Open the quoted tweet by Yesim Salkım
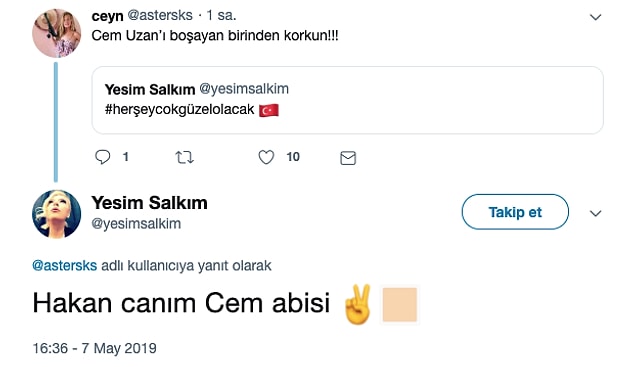 [x=347, y=100]
